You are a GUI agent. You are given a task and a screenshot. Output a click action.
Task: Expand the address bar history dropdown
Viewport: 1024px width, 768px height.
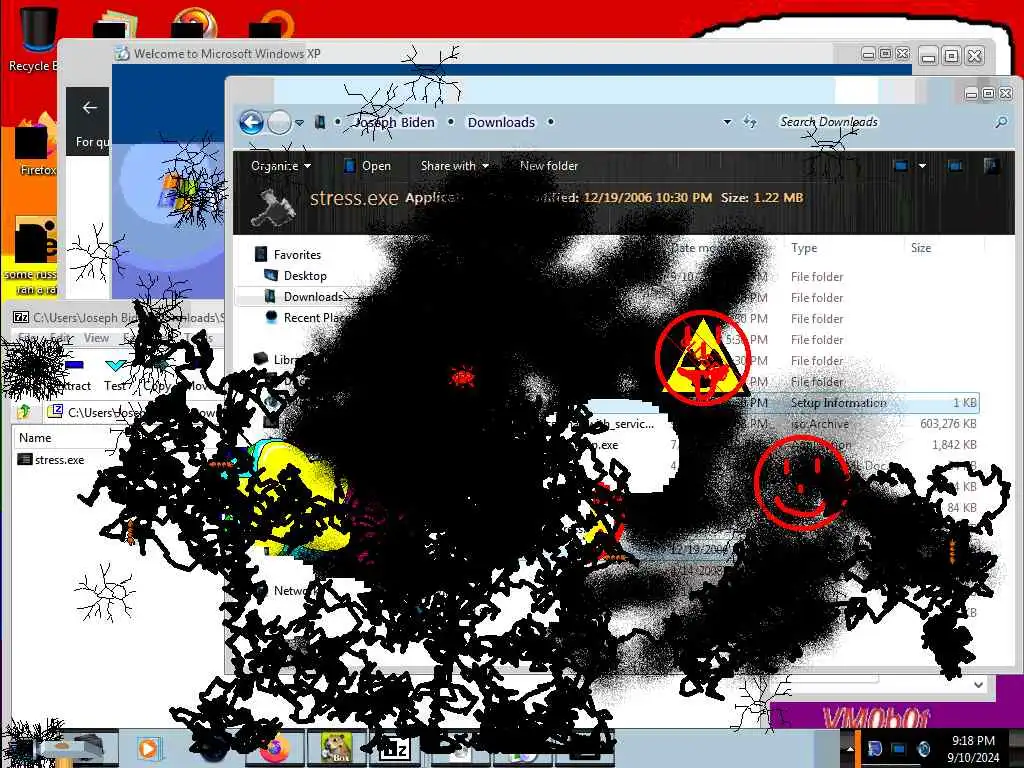click(727, 122)
